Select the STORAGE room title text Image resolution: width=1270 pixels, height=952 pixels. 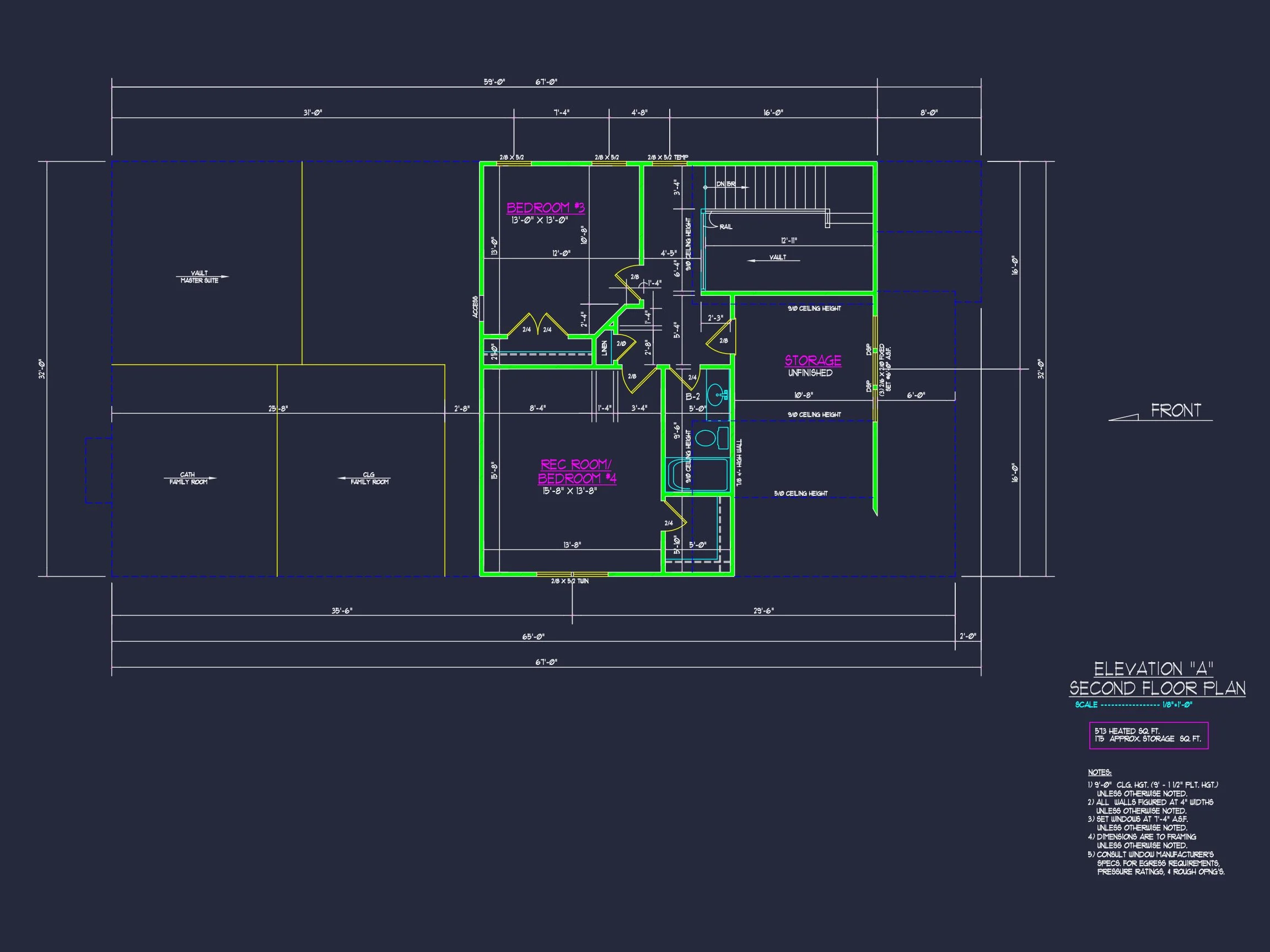tap(813, 360)
